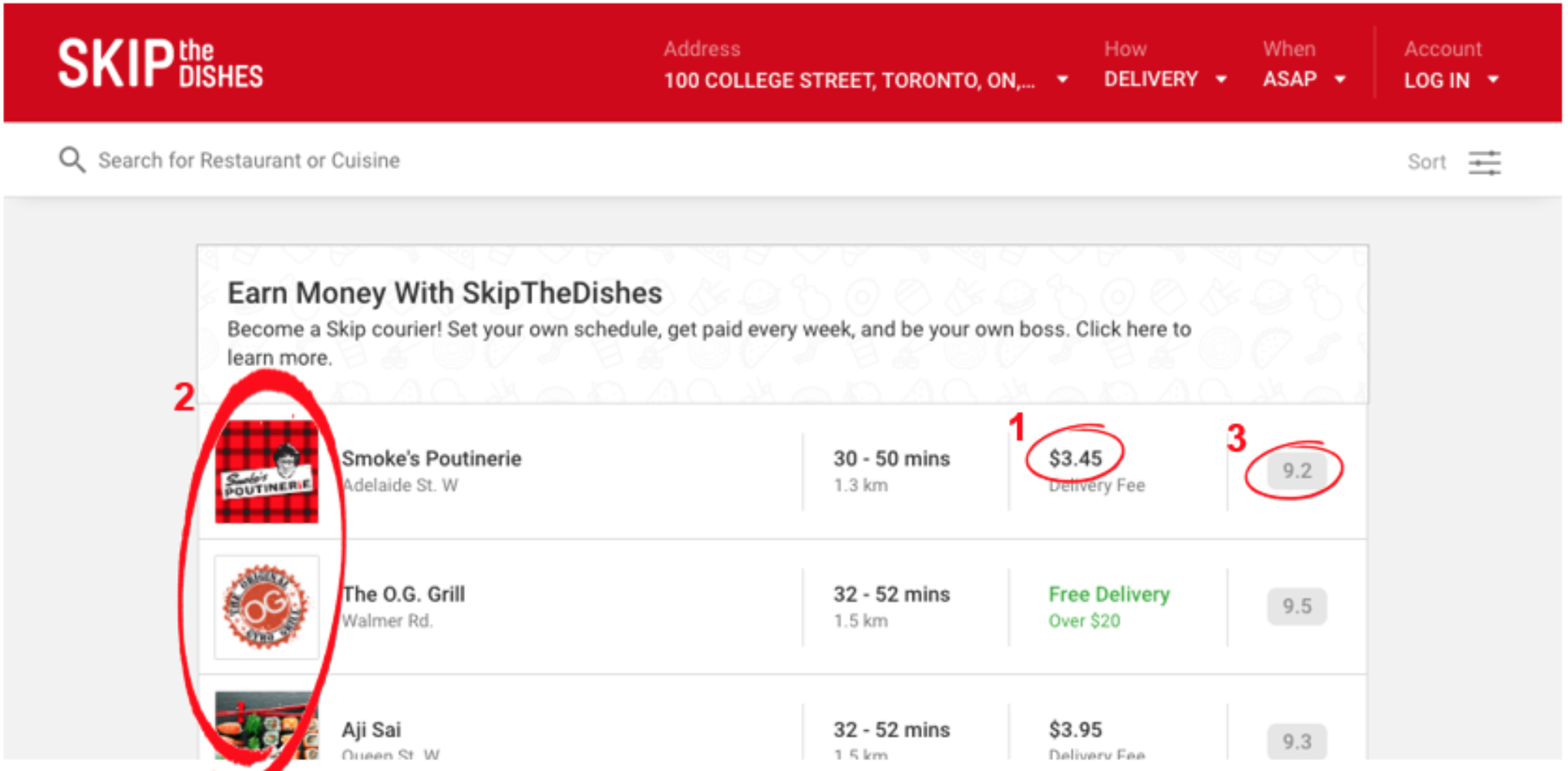Click the Search for Restaurant or Cuisine field

pyautogui.click(x=247, y=160)
